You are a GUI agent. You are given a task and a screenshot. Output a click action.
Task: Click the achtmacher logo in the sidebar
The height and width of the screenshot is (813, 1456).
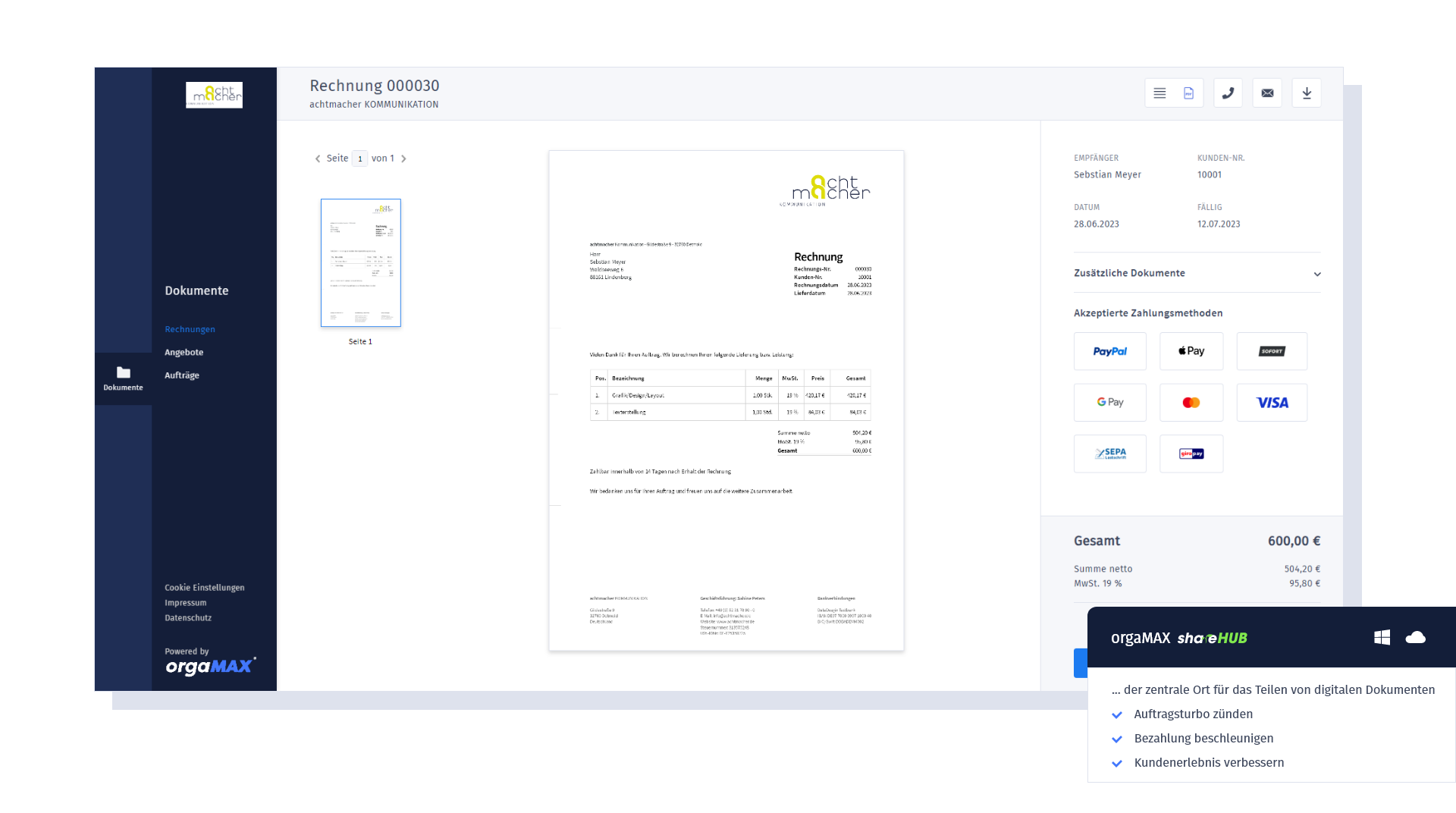click(214, 95)
